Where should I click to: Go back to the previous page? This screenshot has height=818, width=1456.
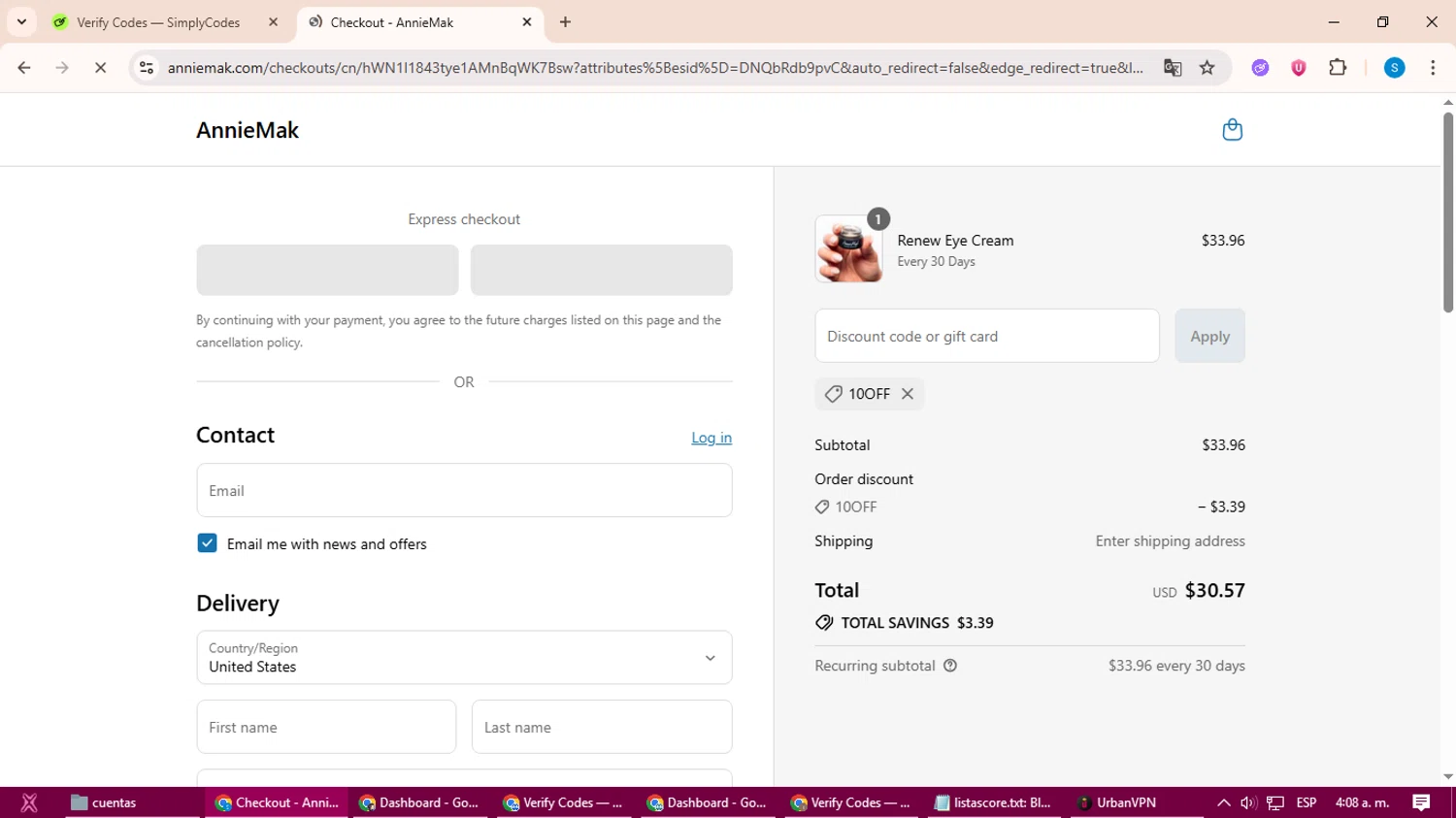coord(24,68)
